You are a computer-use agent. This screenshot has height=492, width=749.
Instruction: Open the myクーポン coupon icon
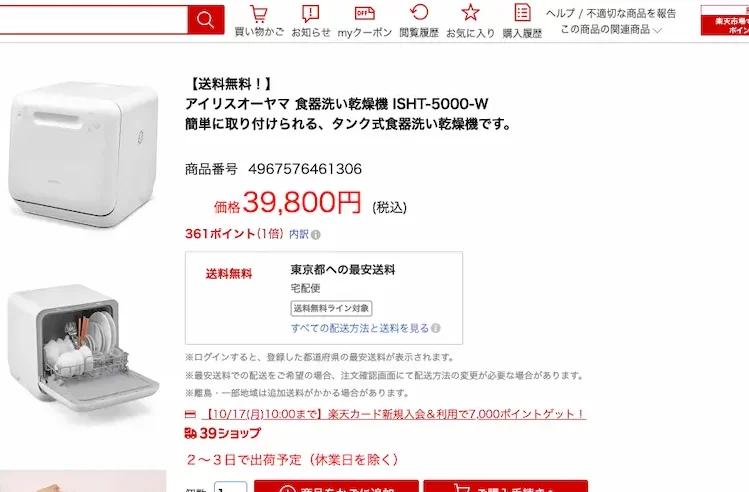365,21
